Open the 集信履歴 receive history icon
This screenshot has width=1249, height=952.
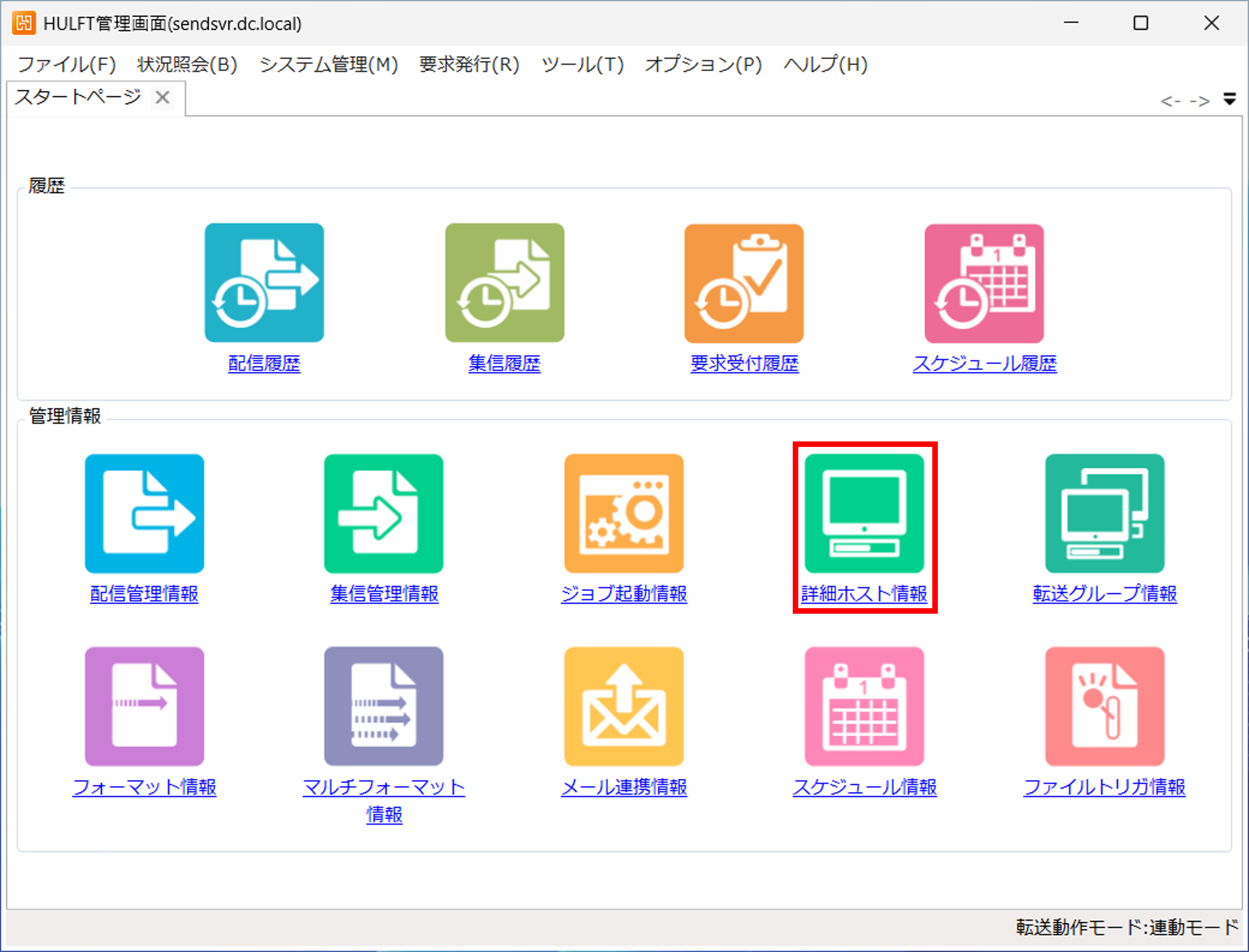tap(505, 283)
